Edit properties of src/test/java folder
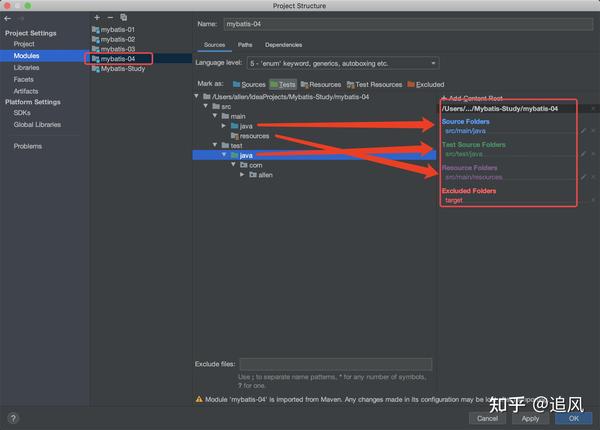The height and width of the screenshot is (430, 600). 584,154
